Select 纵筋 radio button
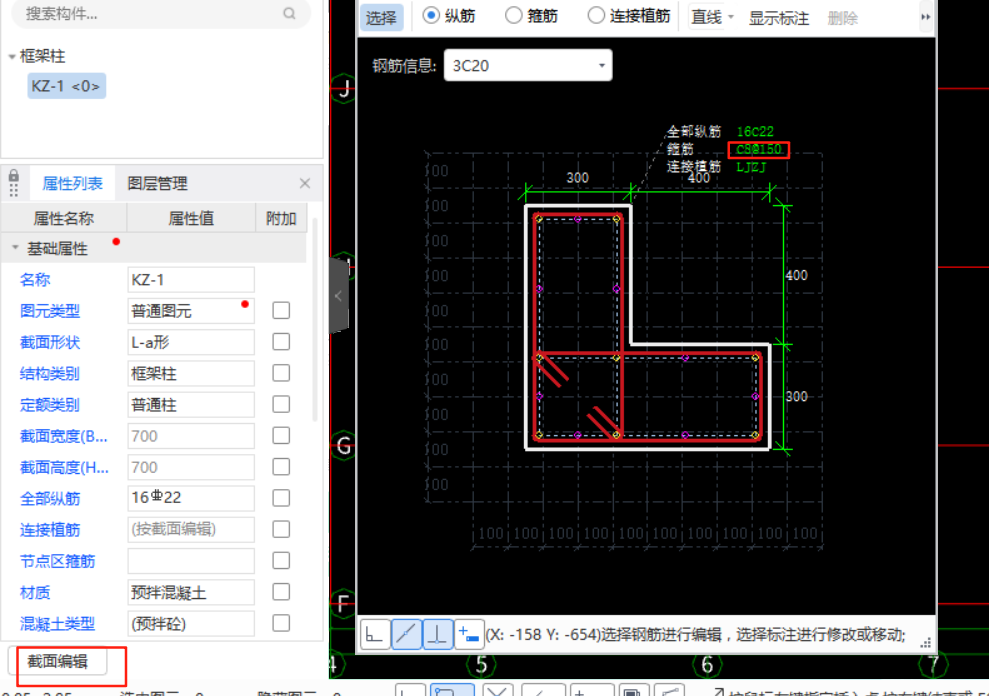This screenshot has width=989, height=696. coord(431,15)
